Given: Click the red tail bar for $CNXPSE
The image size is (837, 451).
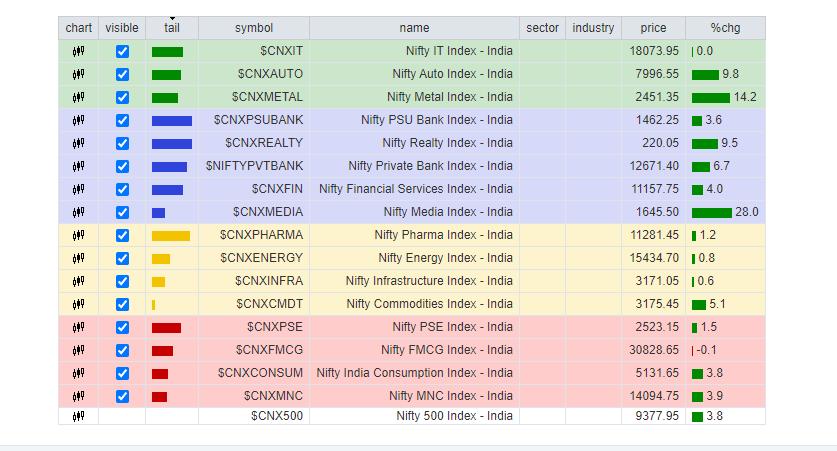Looking at the screenshot, I should [x=166, y=327].
